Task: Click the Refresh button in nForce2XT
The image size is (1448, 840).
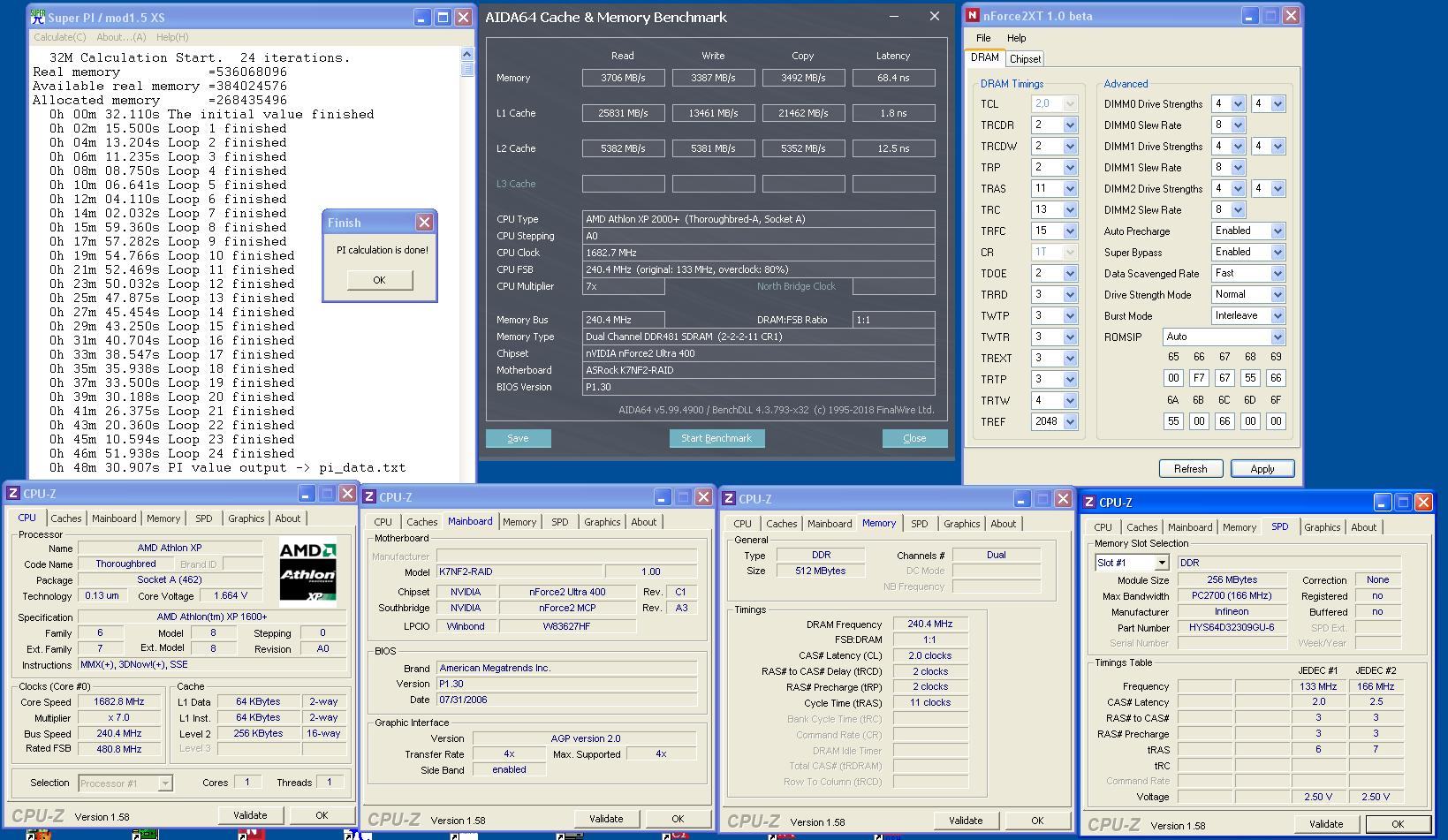Action: tap(1191, 469)
